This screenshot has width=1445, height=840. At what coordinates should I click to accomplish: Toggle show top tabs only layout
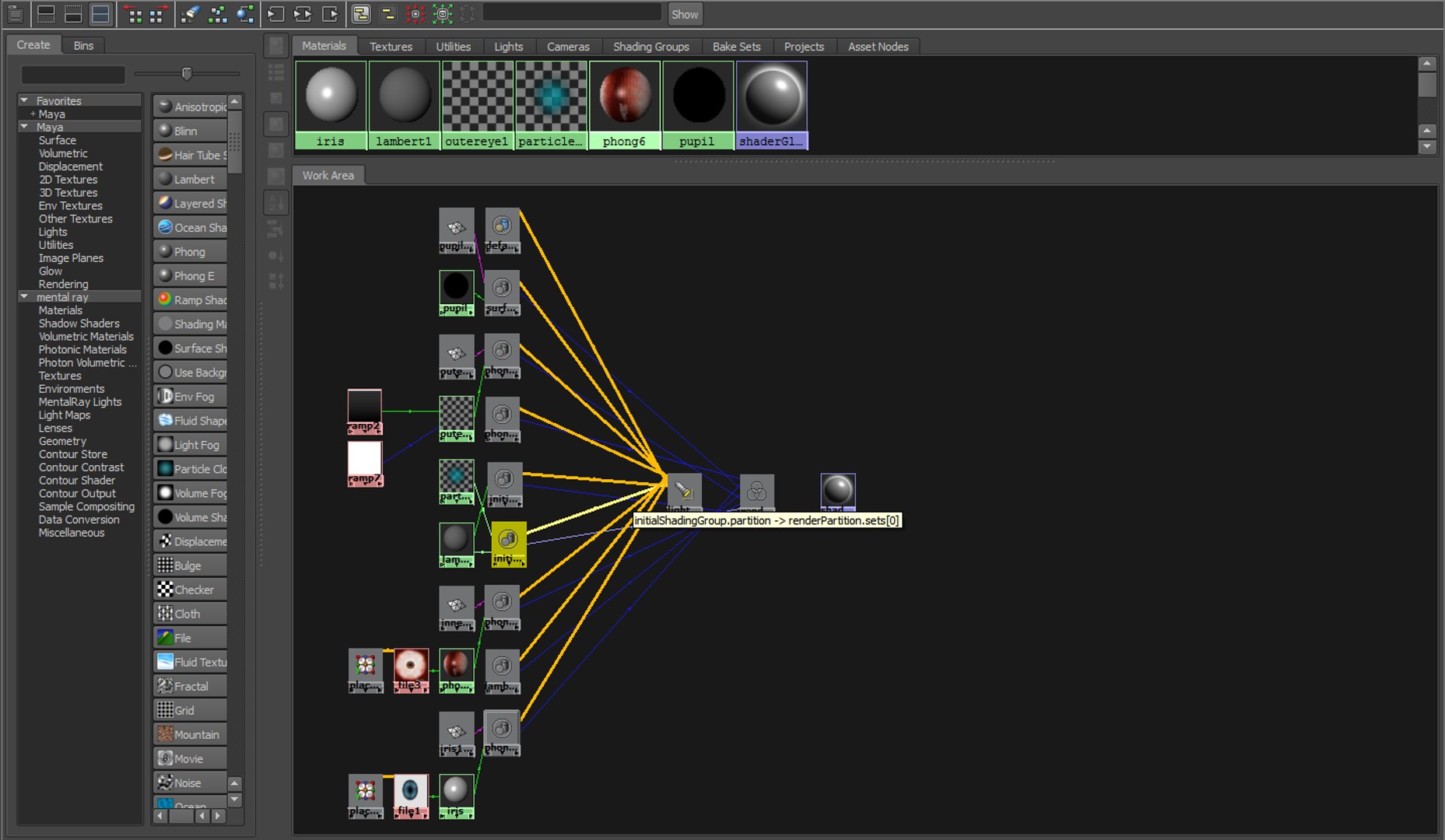pos(46,14)
